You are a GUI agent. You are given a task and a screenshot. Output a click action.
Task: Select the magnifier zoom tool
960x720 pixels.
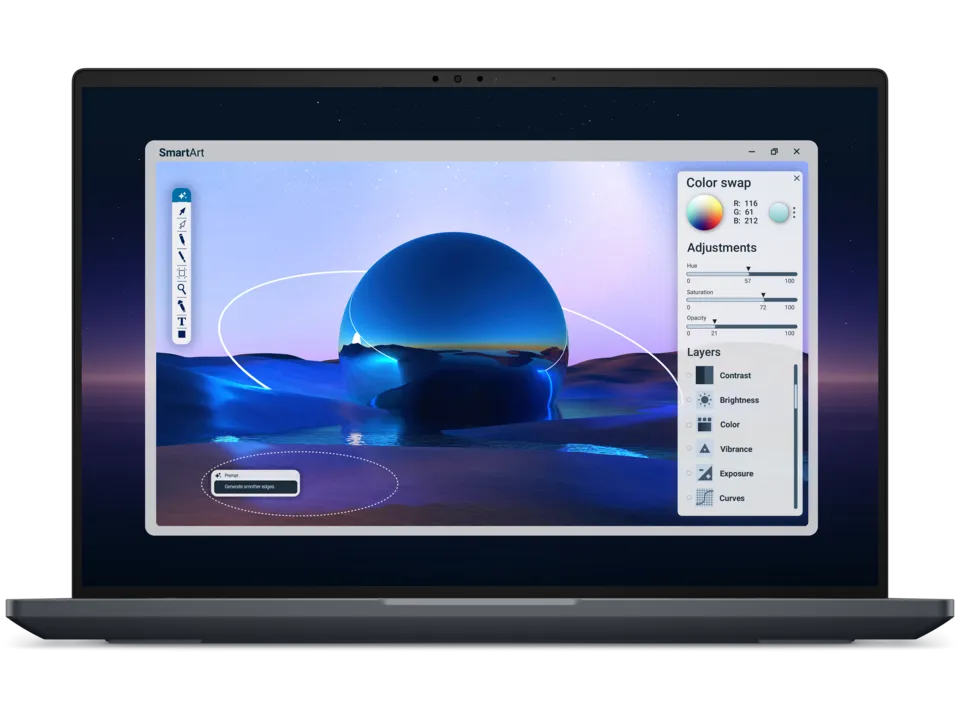[182, 288]
